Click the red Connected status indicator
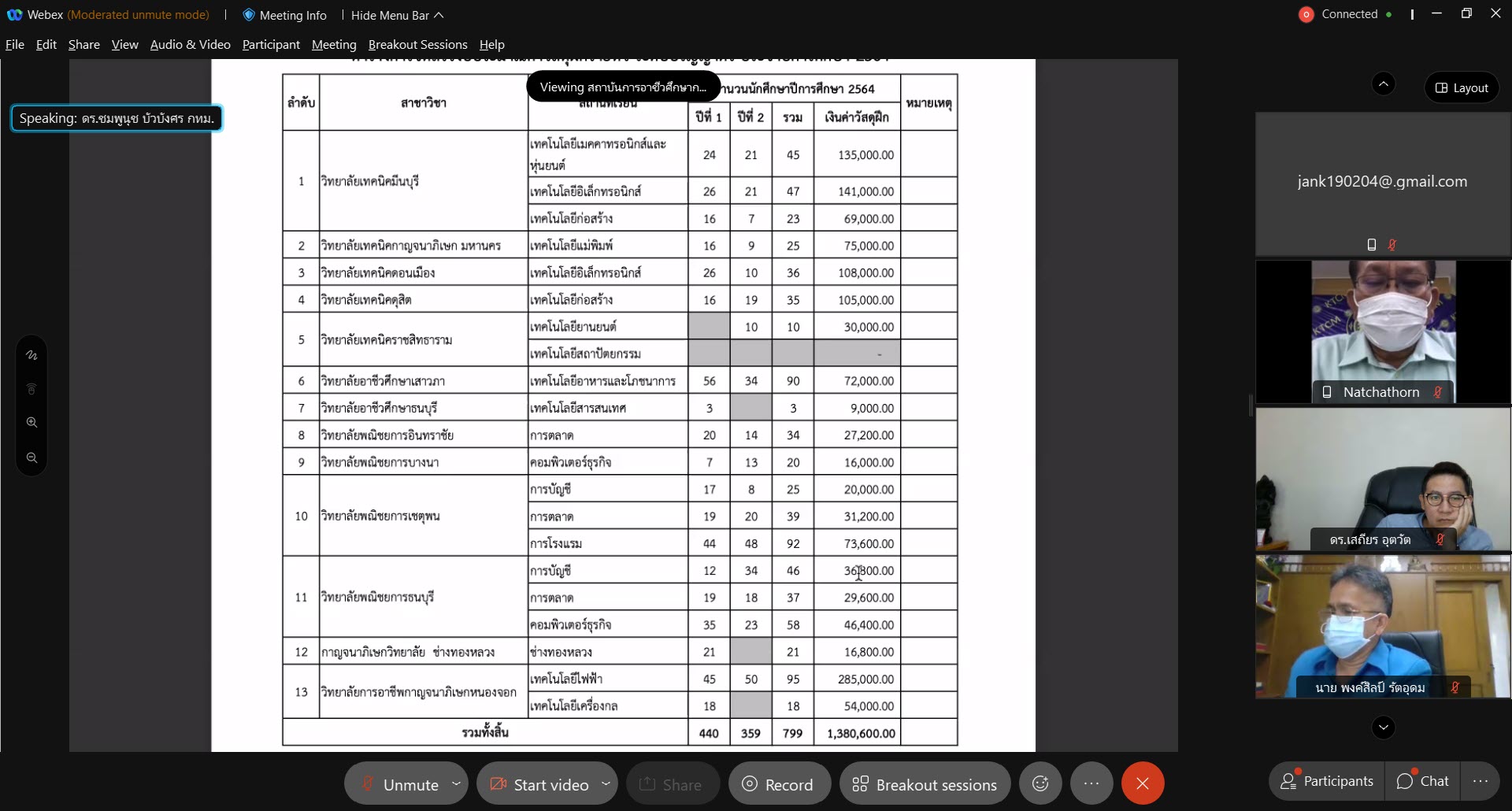Image resolution: width=1512 pixels, height=811 pixels. click(x=1306, y=14)
